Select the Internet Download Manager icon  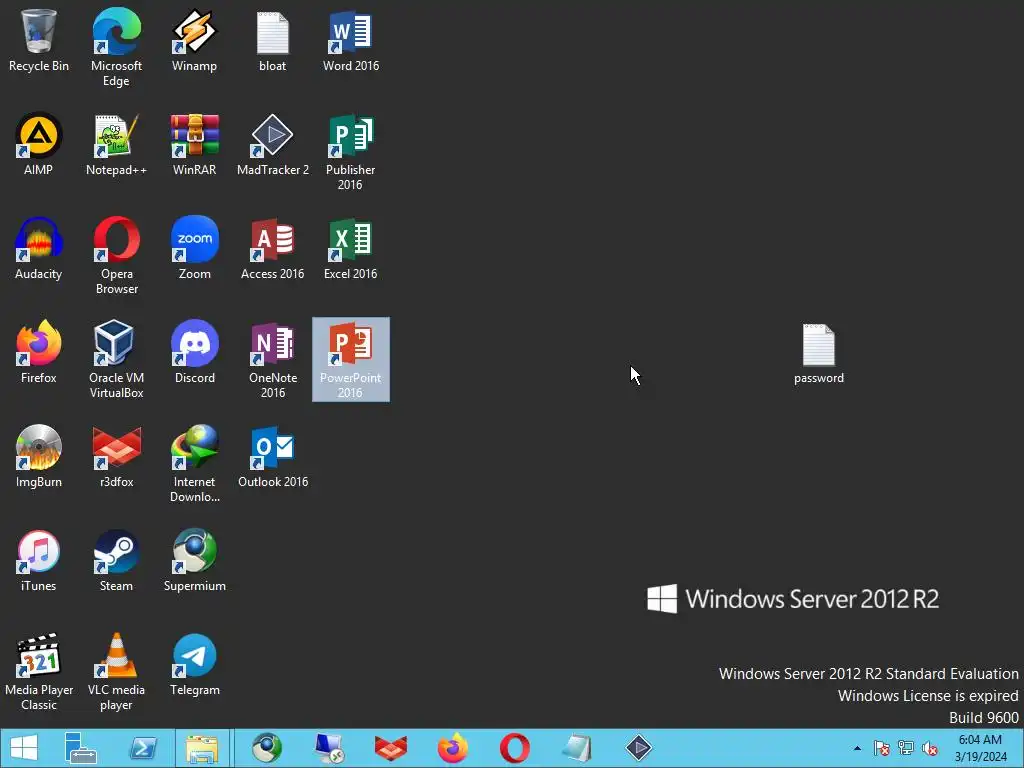coord(195,463)
